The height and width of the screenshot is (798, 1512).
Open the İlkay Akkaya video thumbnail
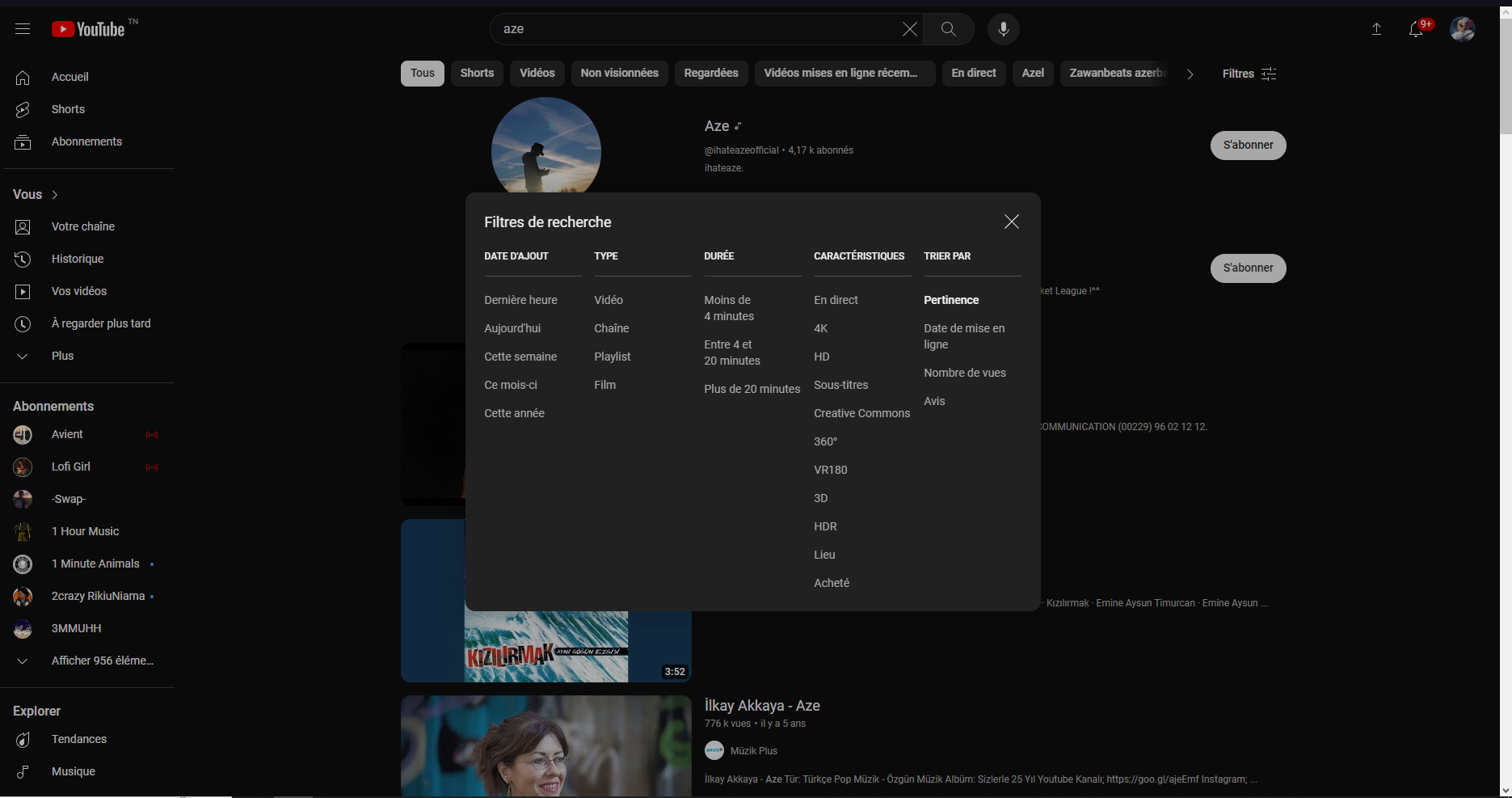coord(546,745)
